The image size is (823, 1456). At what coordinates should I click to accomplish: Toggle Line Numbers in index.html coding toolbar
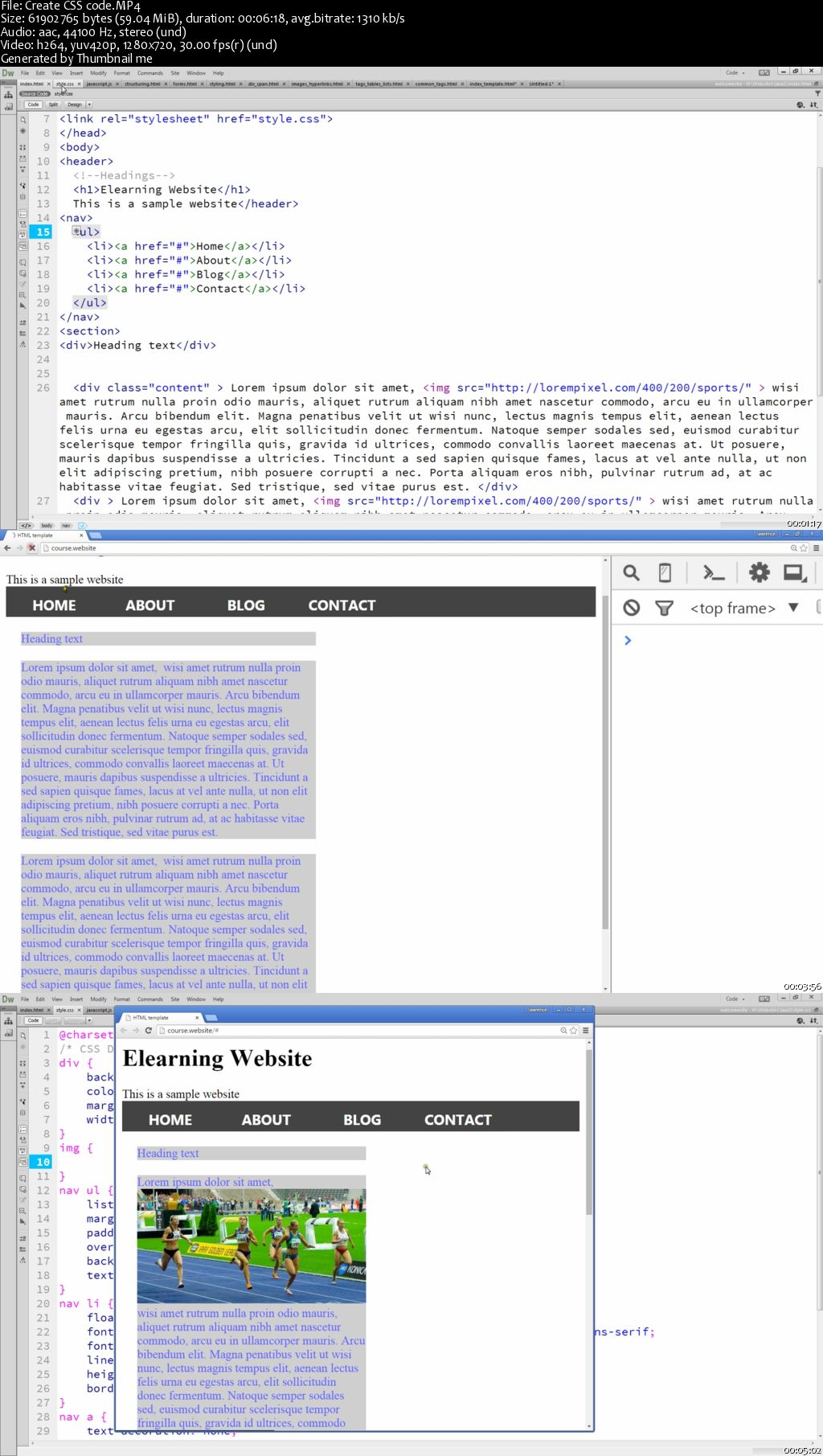tap(23, 214)
